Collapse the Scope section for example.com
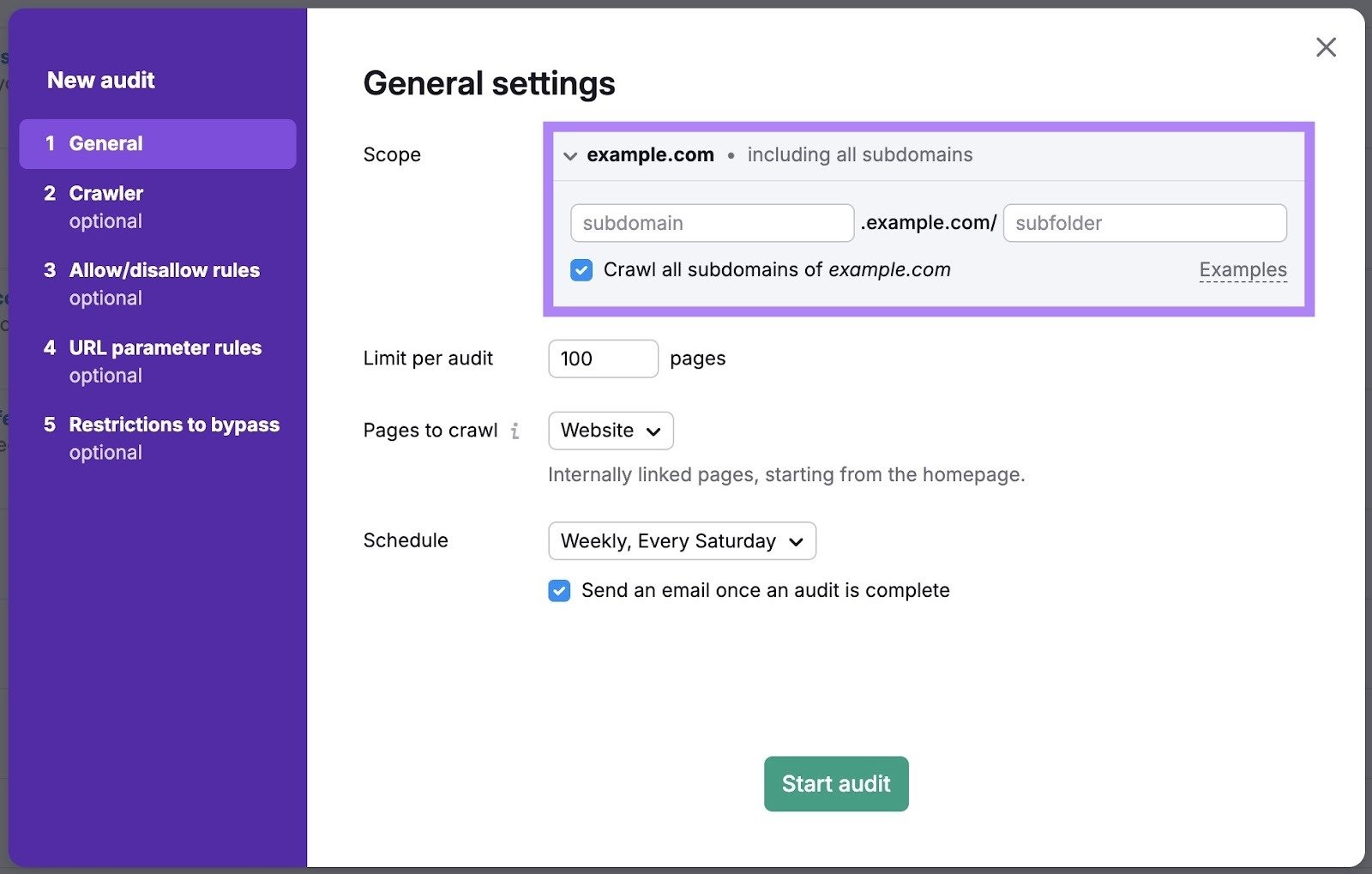 click(x=569, y=156)
